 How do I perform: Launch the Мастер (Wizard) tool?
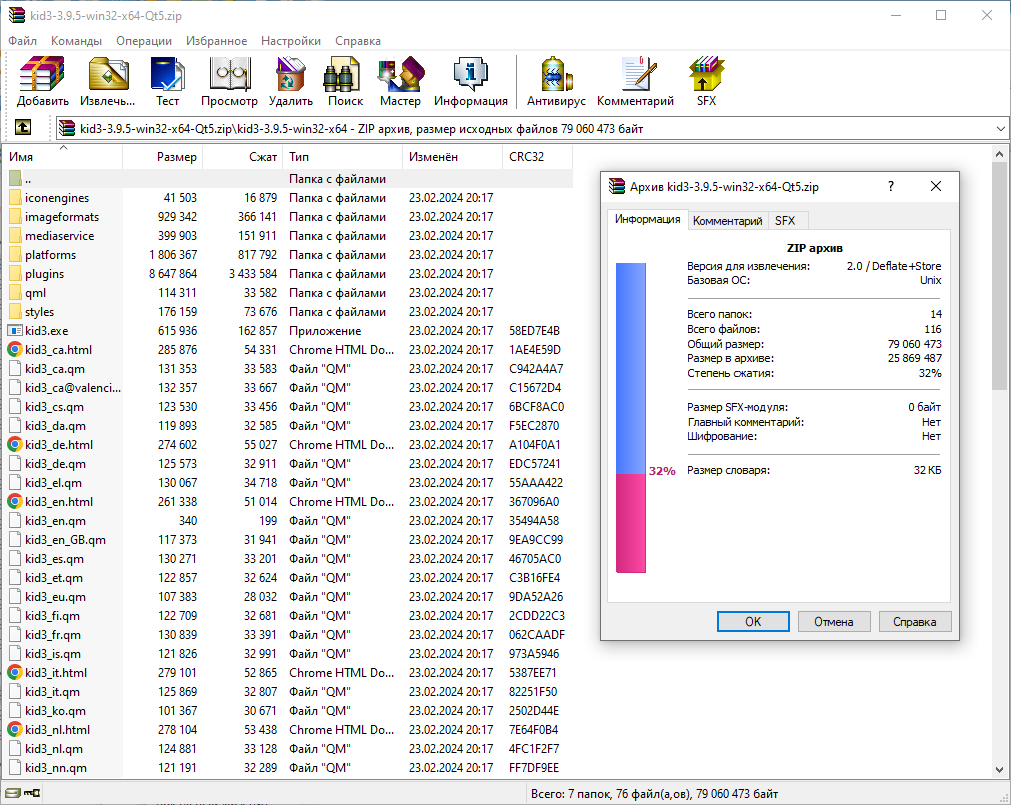(x=400, y=82)
